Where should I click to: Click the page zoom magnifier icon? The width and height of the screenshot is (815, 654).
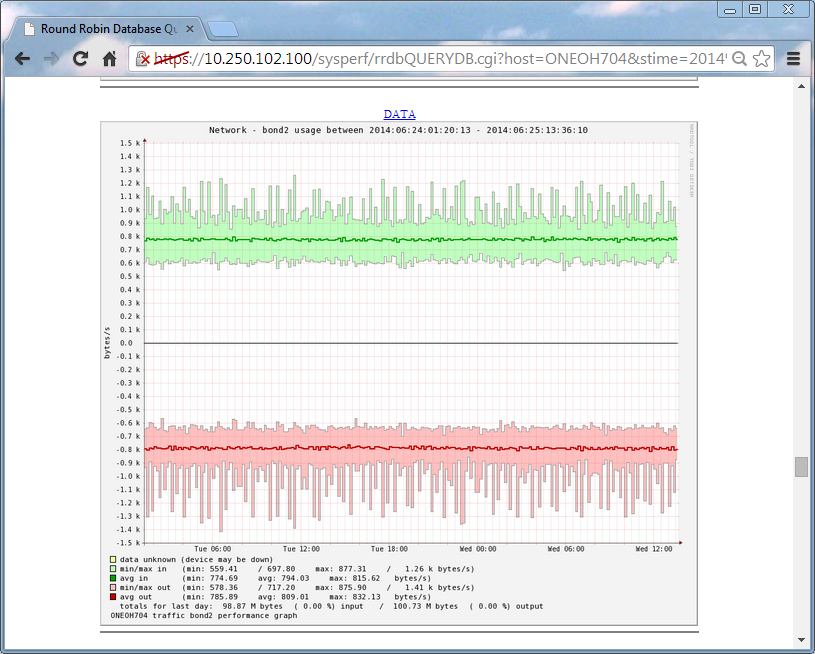[737, 59]
